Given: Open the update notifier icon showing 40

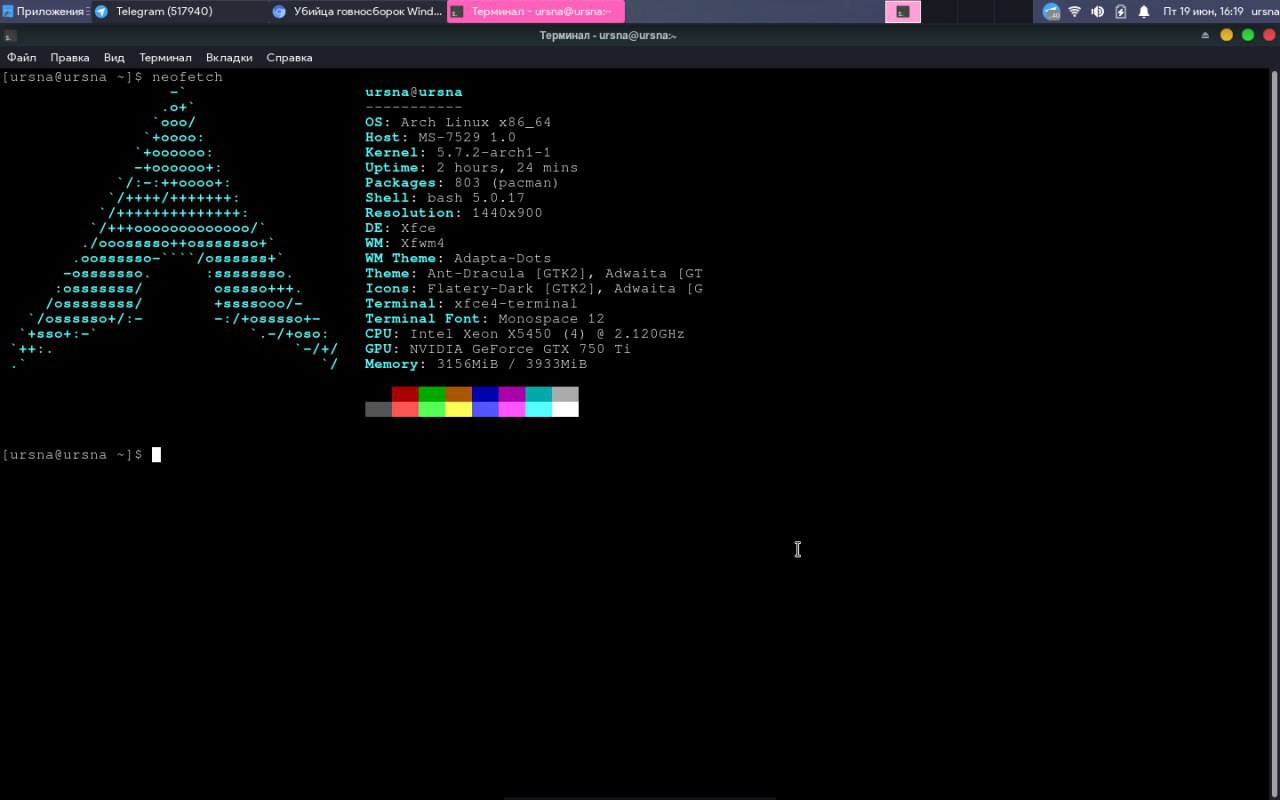Looking at the screenshot, I should pos(1051,12).
